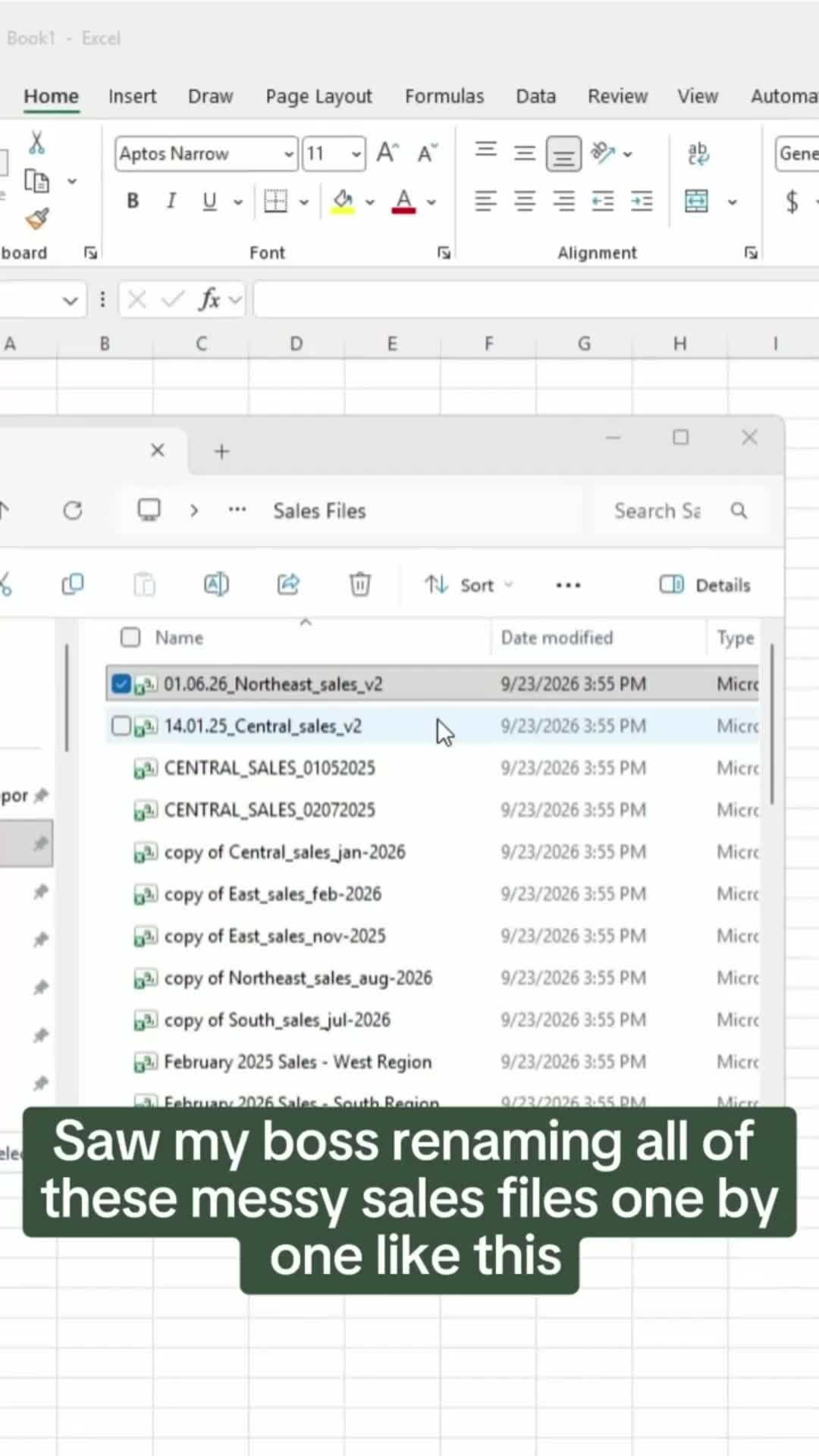Refresh the Sales Files folder
The image size is (819, 1456).
[x=73, y=511]
